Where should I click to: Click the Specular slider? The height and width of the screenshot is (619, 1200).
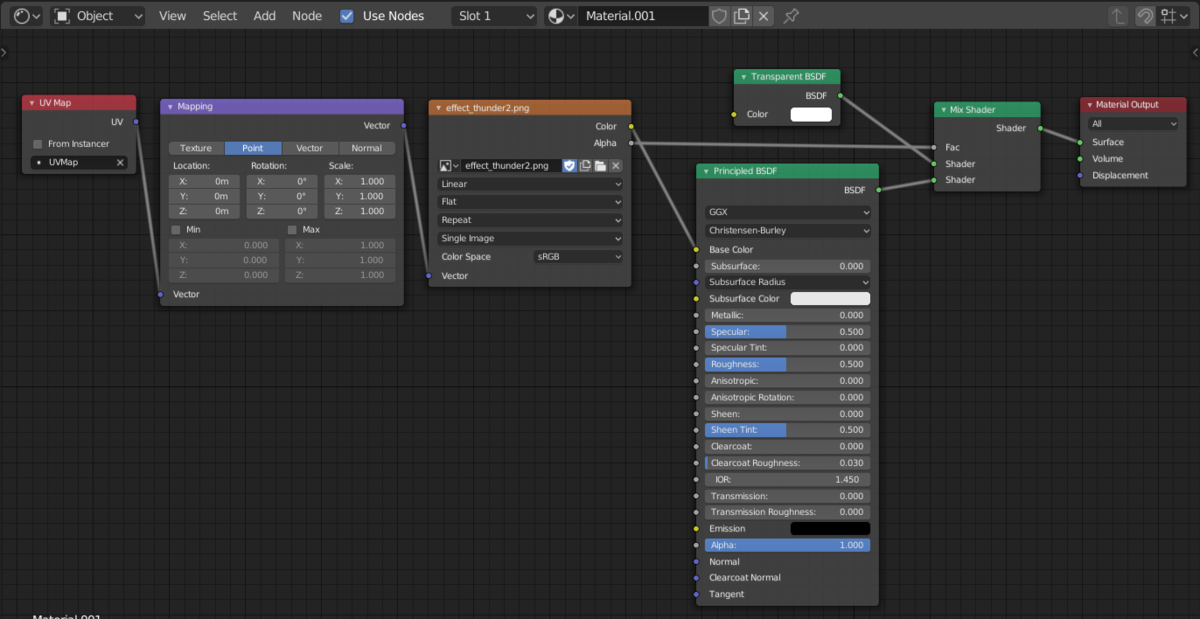pyautogui.click(x=788, y=331)
